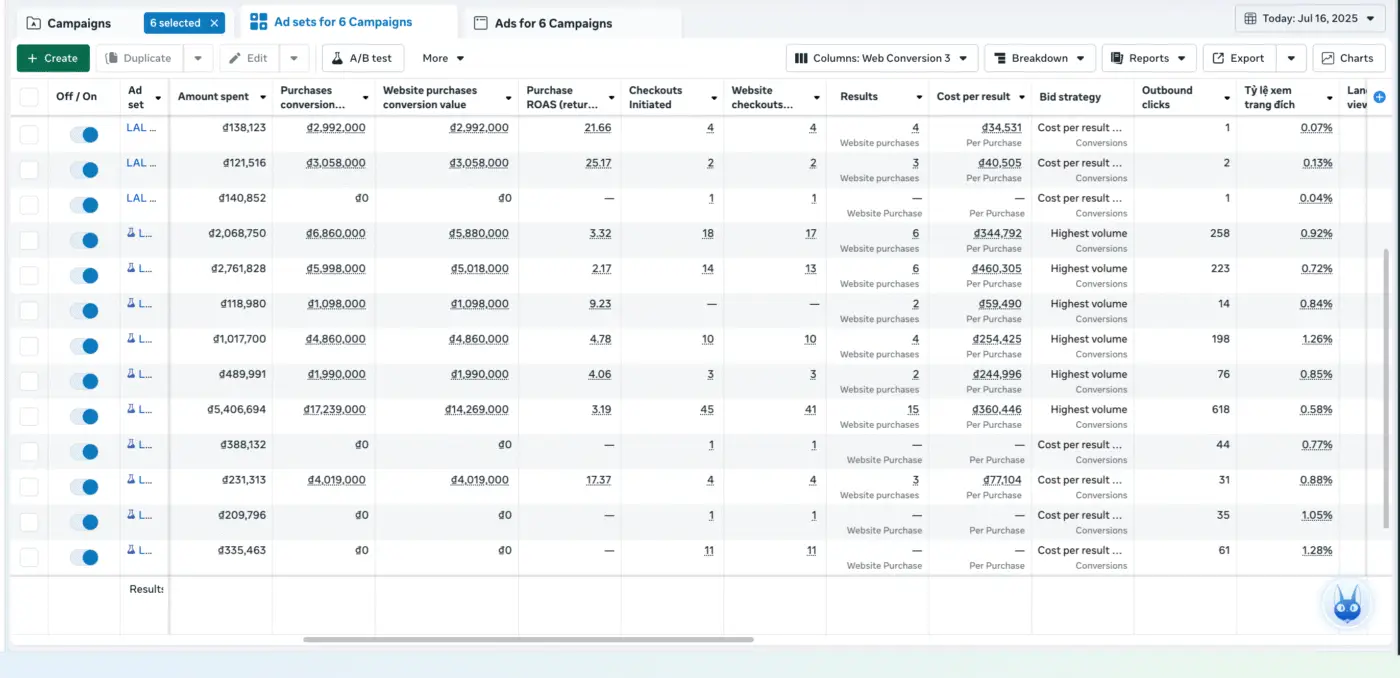Click the Edit pencil button
Screen dimensions: 1400x678
pyautogui.click(x=248, y=58)
